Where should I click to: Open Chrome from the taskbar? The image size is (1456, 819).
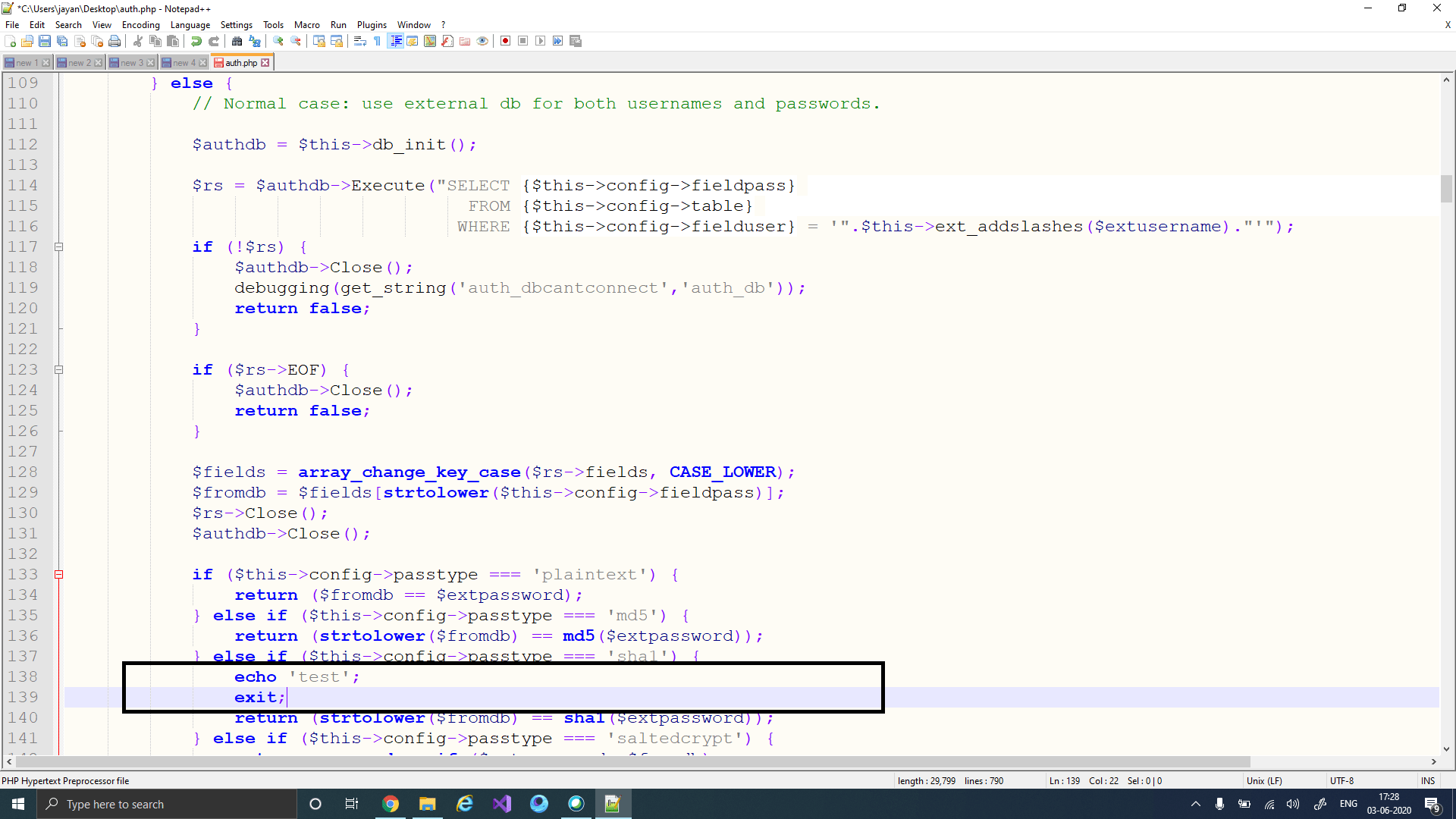click(x=391, y=804)
